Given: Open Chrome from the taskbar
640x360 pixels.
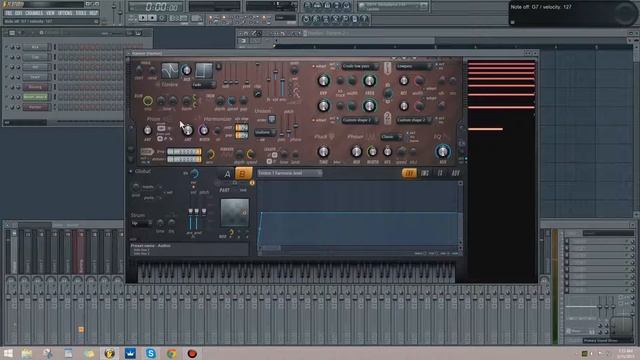Looking at the screenshot, I should coord(171,353).
